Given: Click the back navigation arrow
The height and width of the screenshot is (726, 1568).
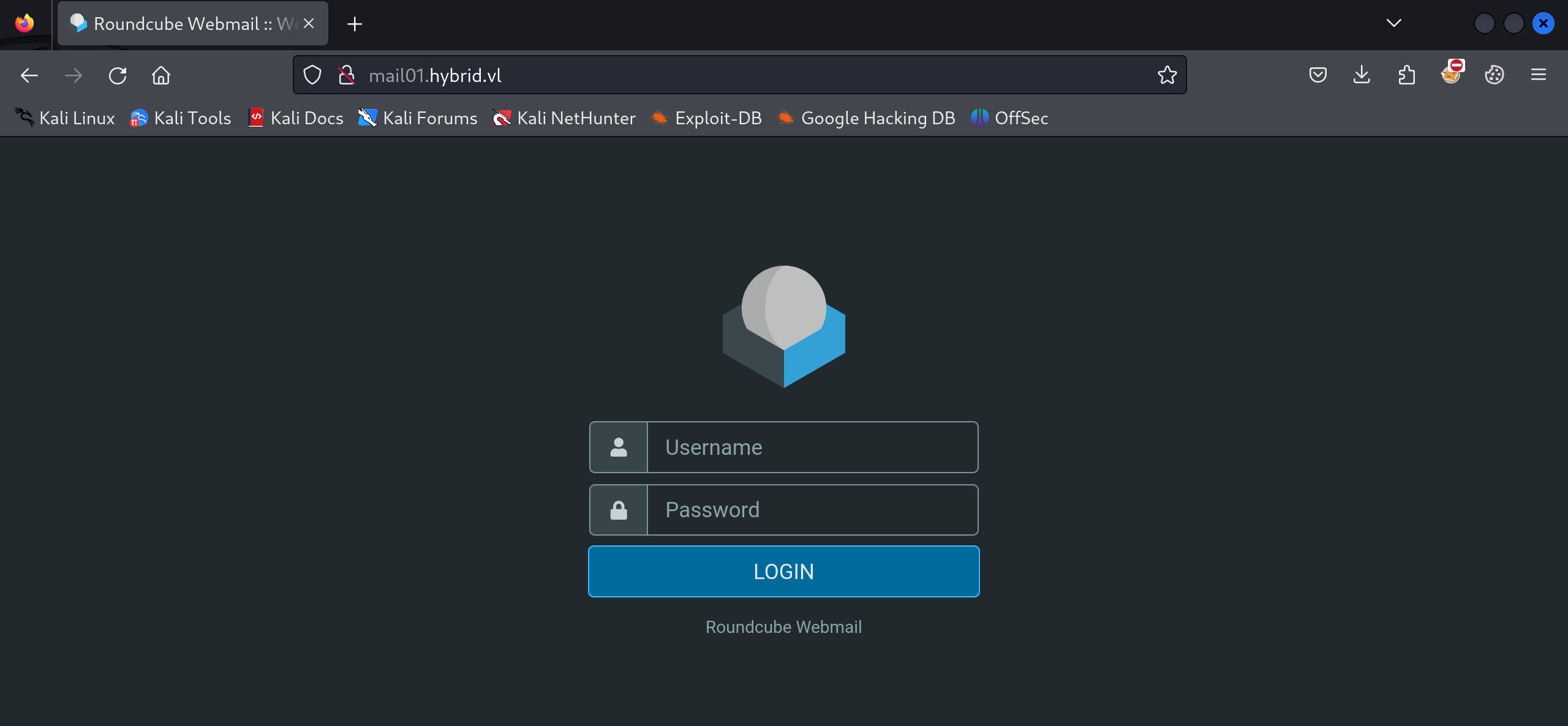Looking at the screenshot, I should tap(29, 75).
